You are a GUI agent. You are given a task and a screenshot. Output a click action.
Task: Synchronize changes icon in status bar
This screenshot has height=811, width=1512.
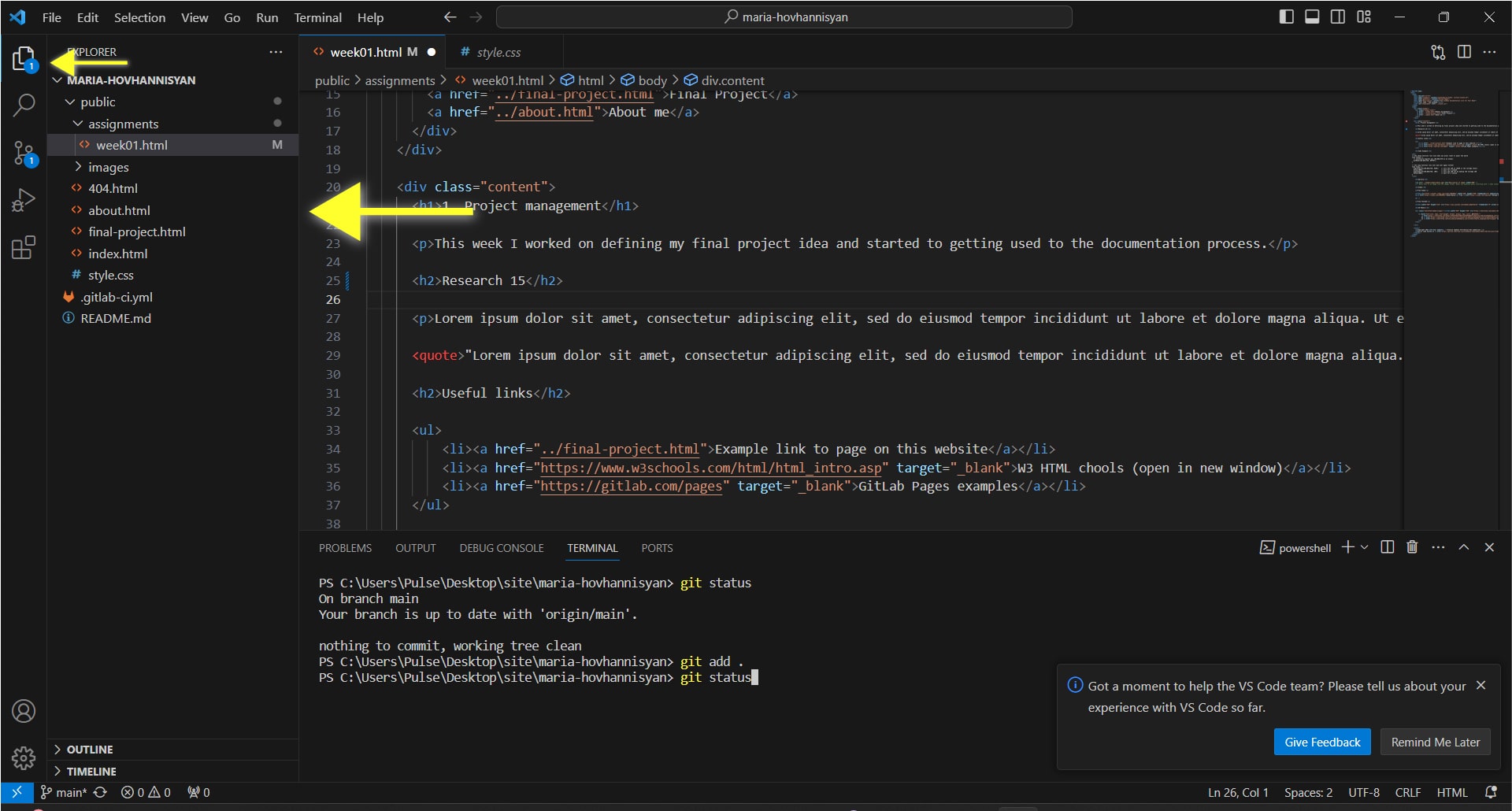(100, 792)
